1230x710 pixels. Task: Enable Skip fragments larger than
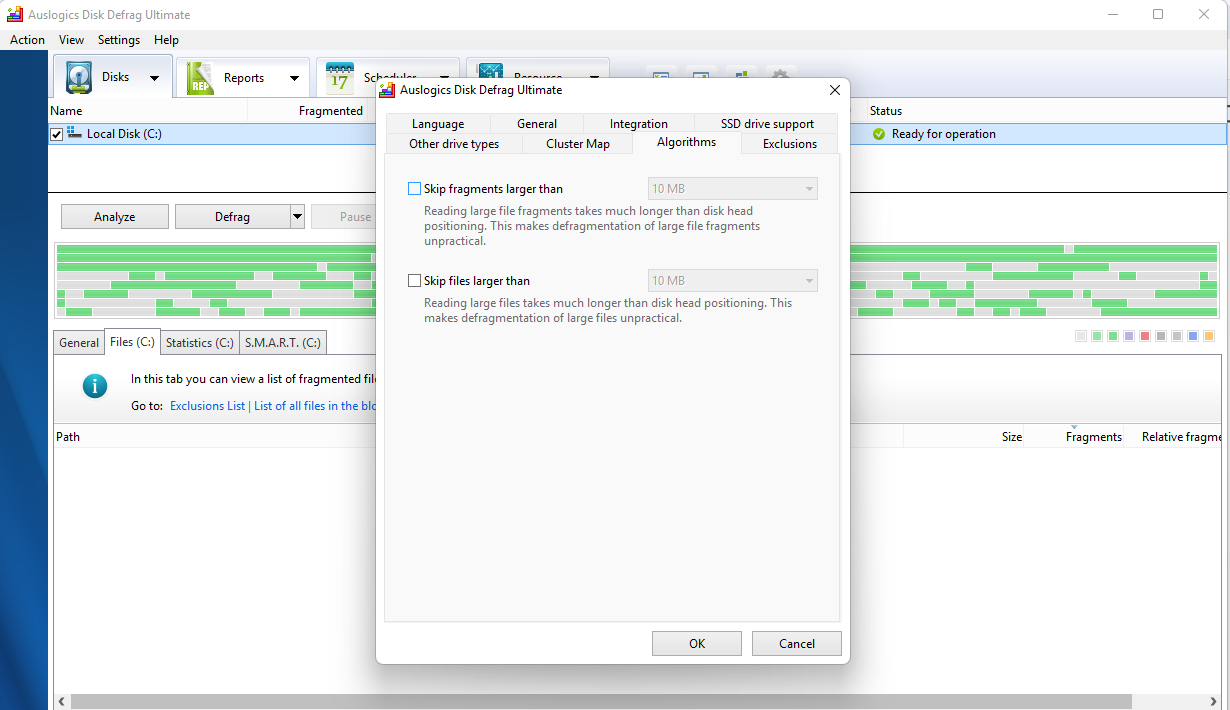415,189
